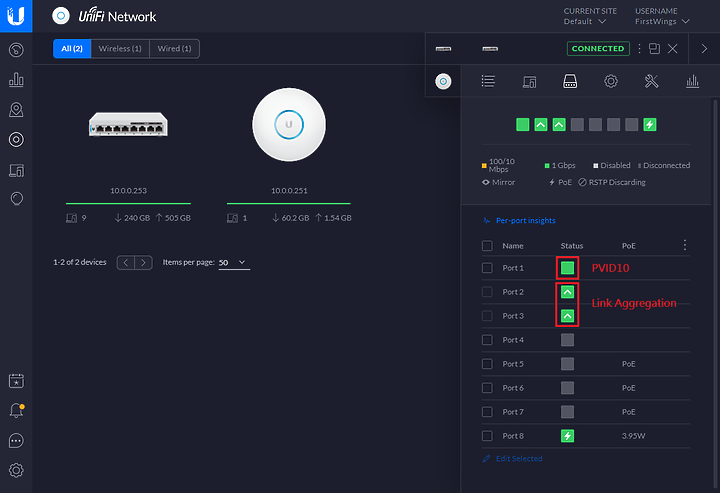Select the access point thumbnail 10.0.0.251
720x493 pixels.
(289, 124)
